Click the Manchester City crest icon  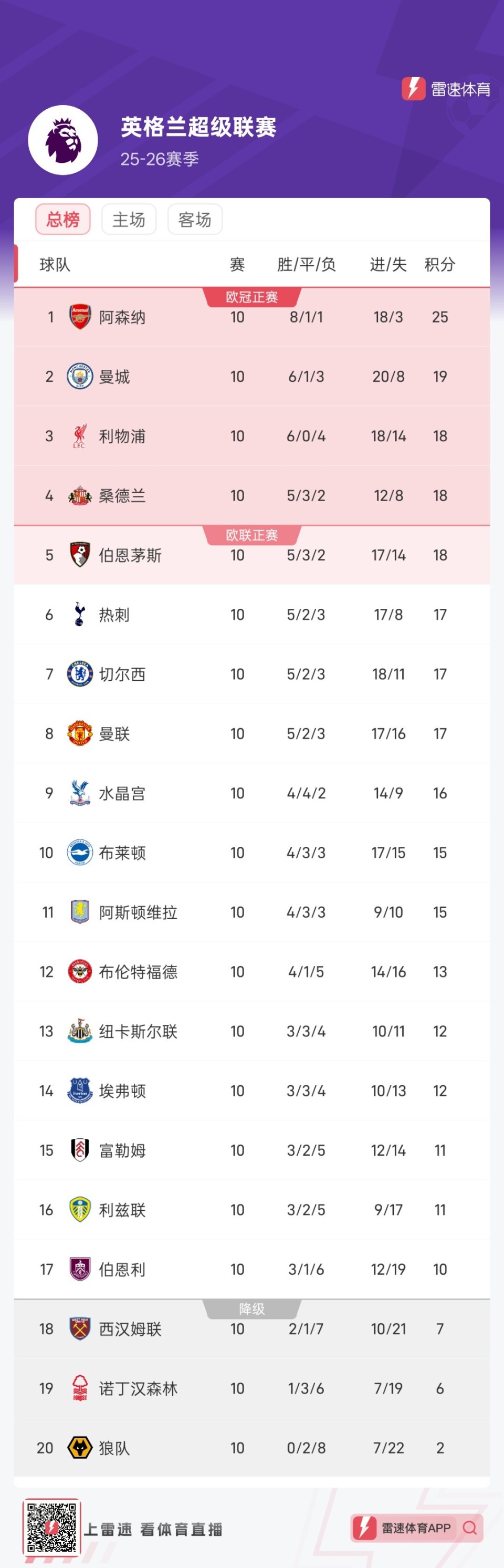click(80, 377)
